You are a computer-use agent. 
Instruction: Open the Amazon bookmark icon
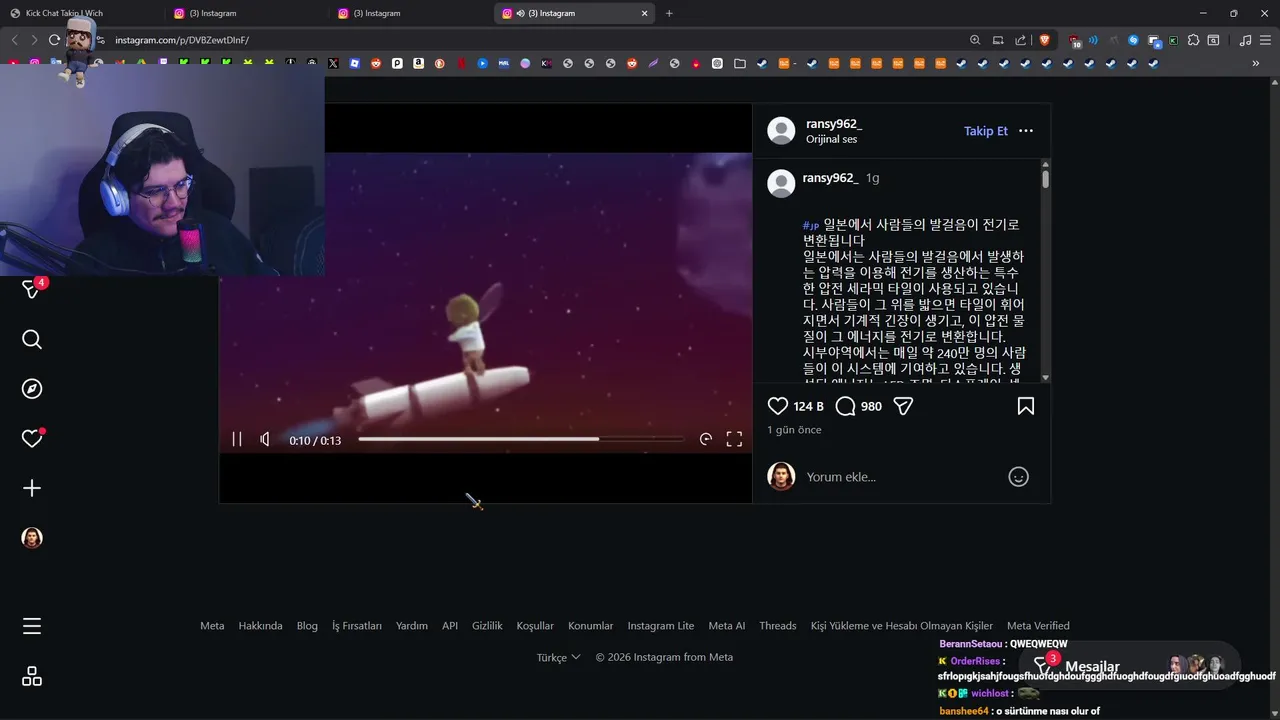coord(418,63)
